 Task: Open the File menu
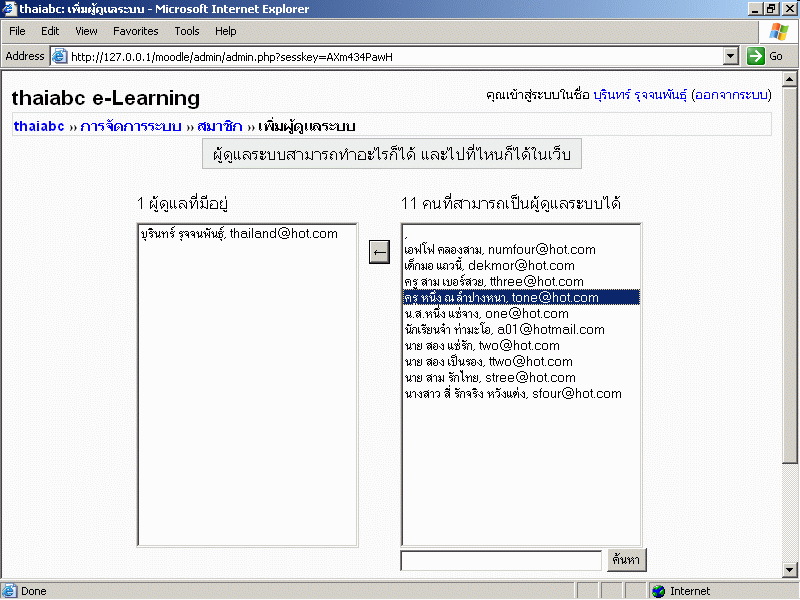coord(18,31)
